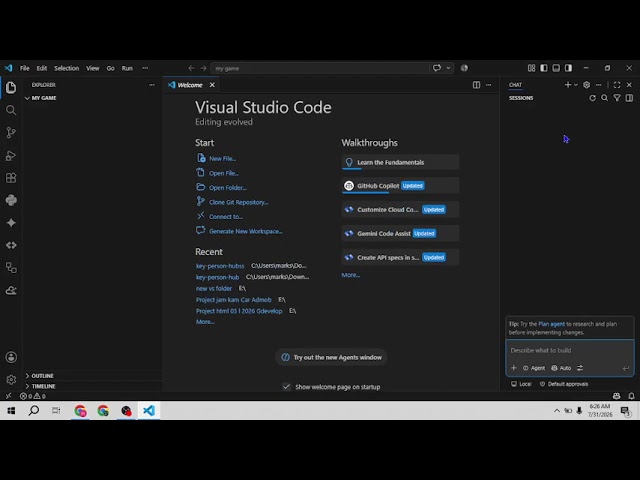
Task: Filter chat sessions
Action: pos(617,98)
